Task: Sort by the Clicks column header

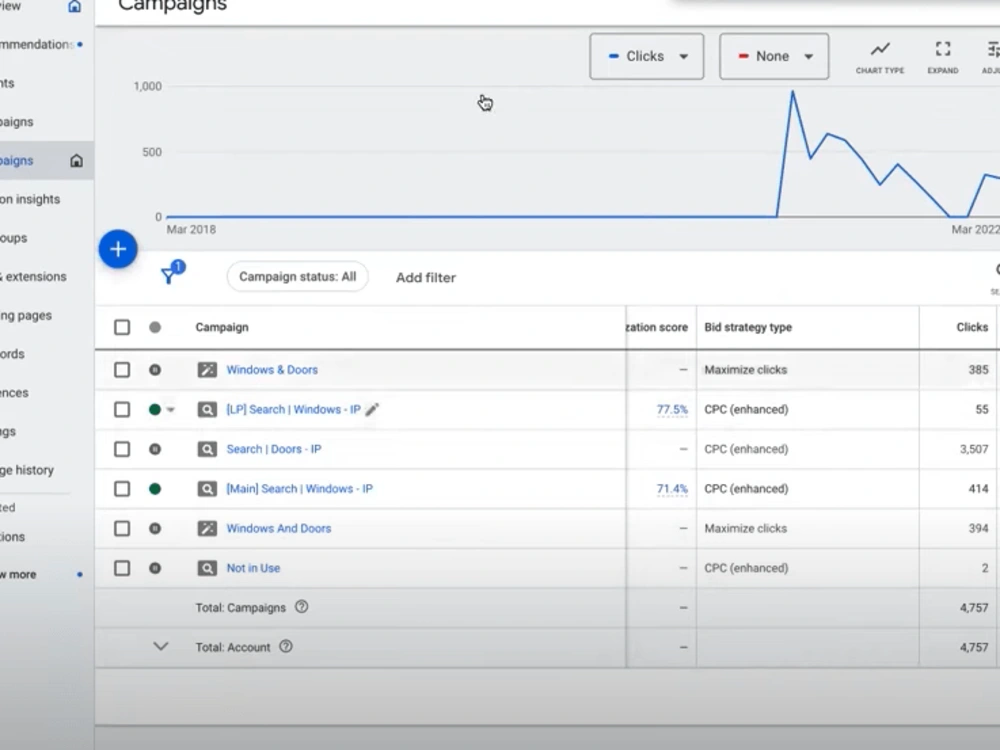Action: (x=972, y=327)
